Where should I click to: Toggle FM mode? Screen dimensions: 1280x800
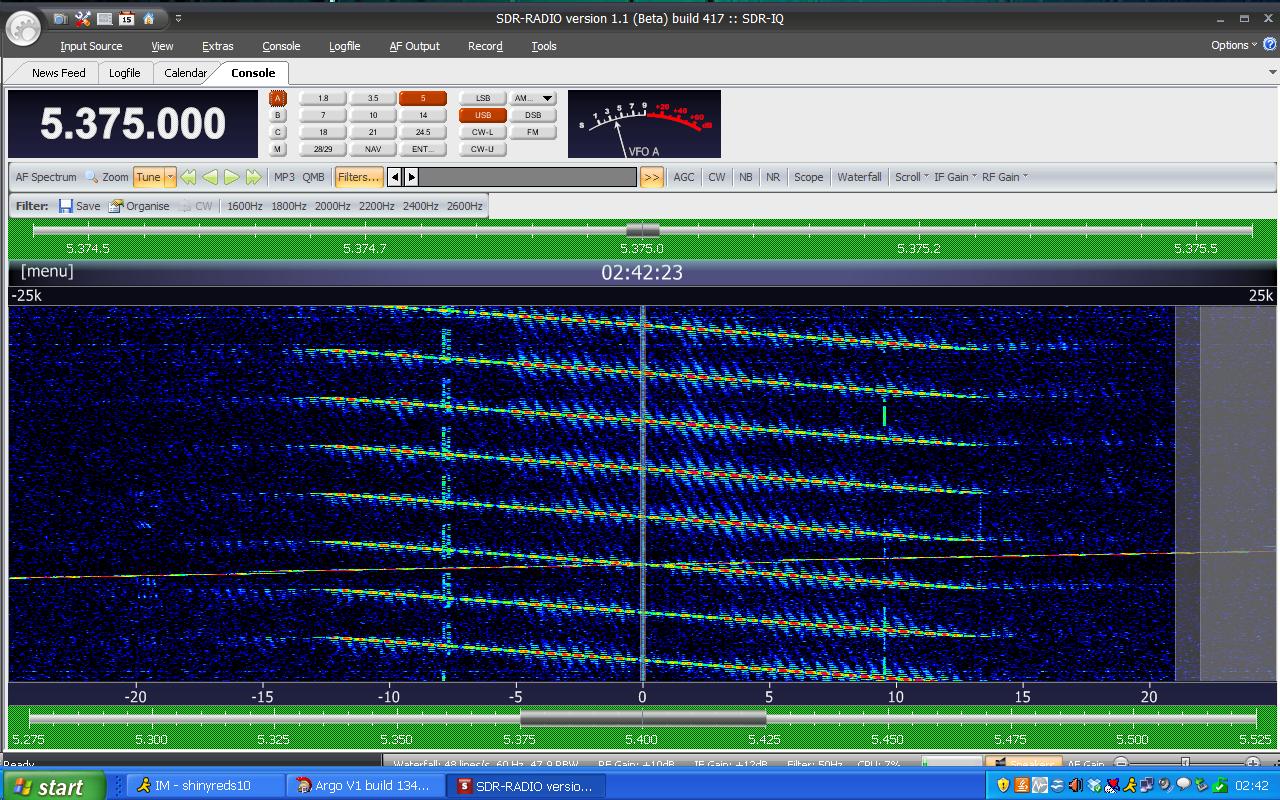[533, 132]
